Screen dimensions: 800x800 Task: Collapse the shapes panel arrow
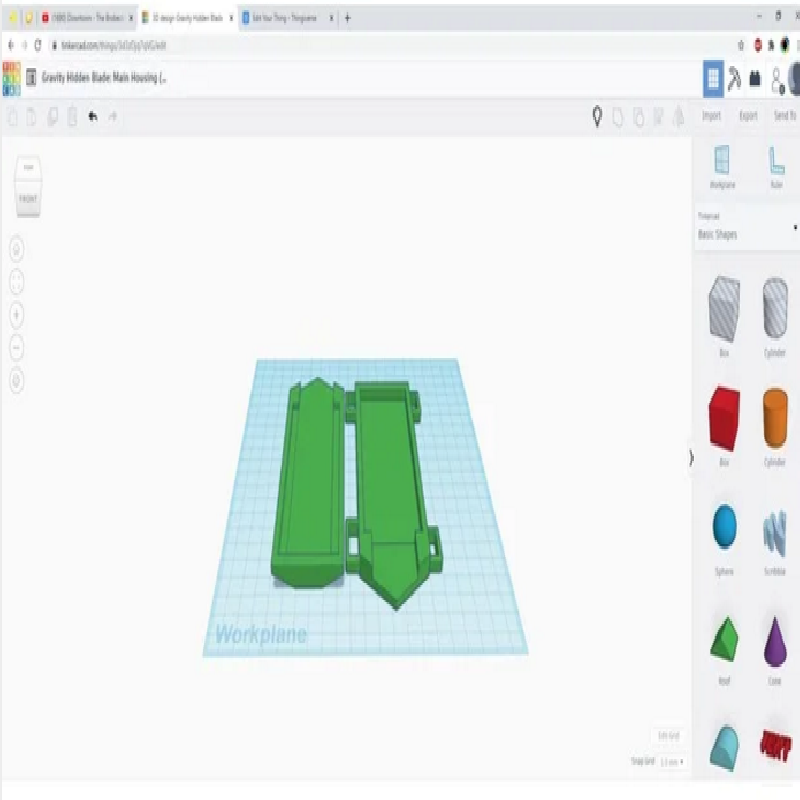(691, 458)
